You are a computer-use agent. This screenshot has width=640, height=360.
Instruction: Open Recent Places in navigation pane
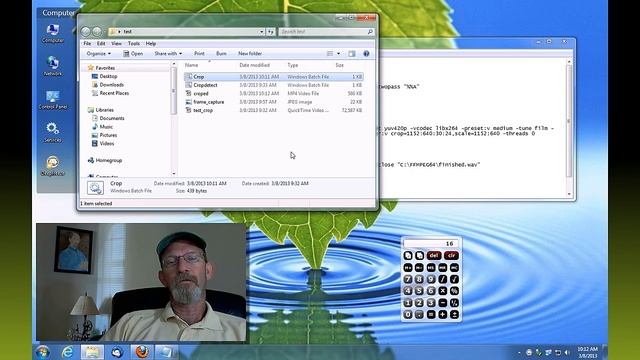tap(114, 93)
